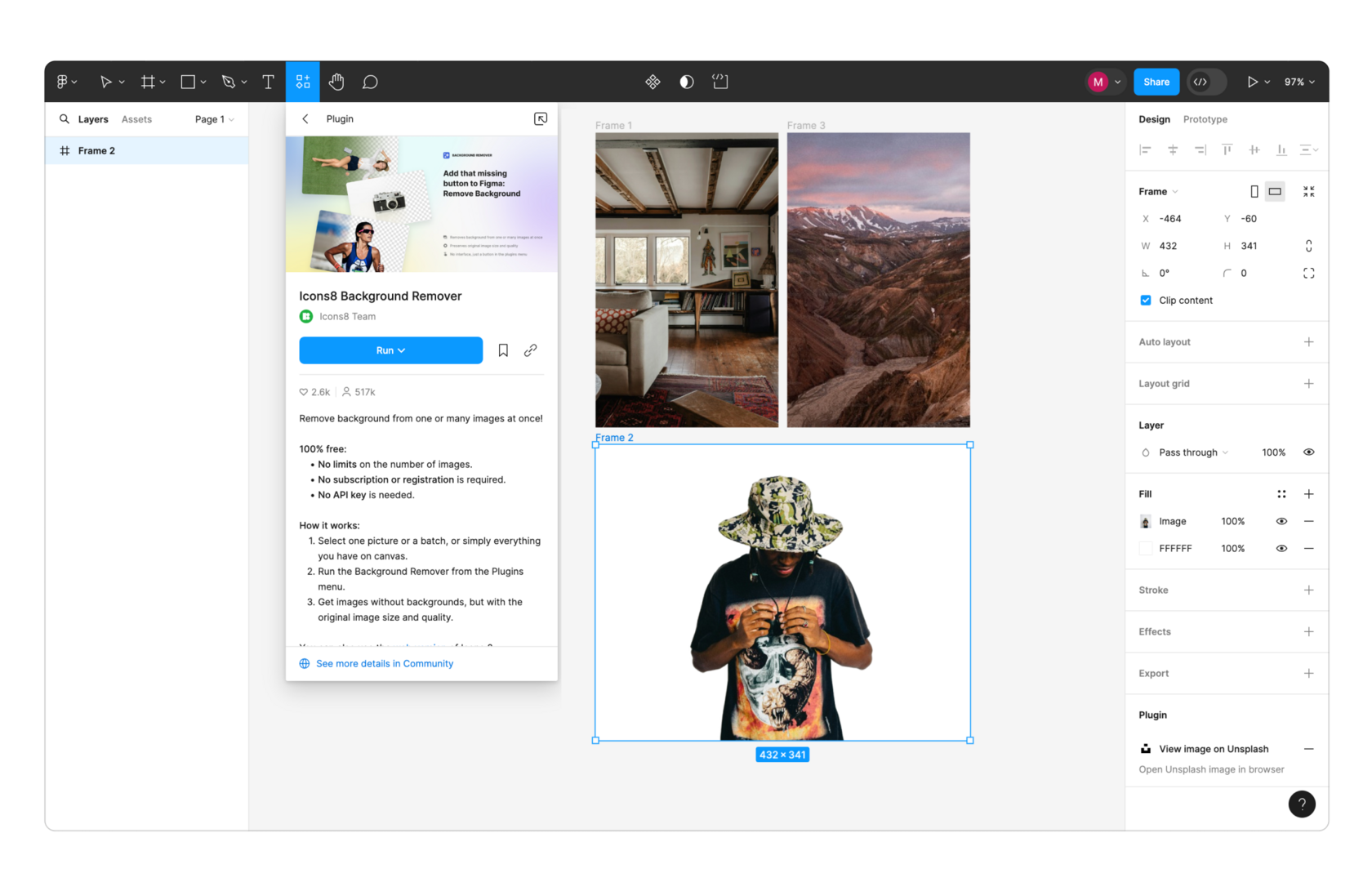Switch to the Layers tab
Viewport: 1372px width, 891px height.
pos(93,119)
